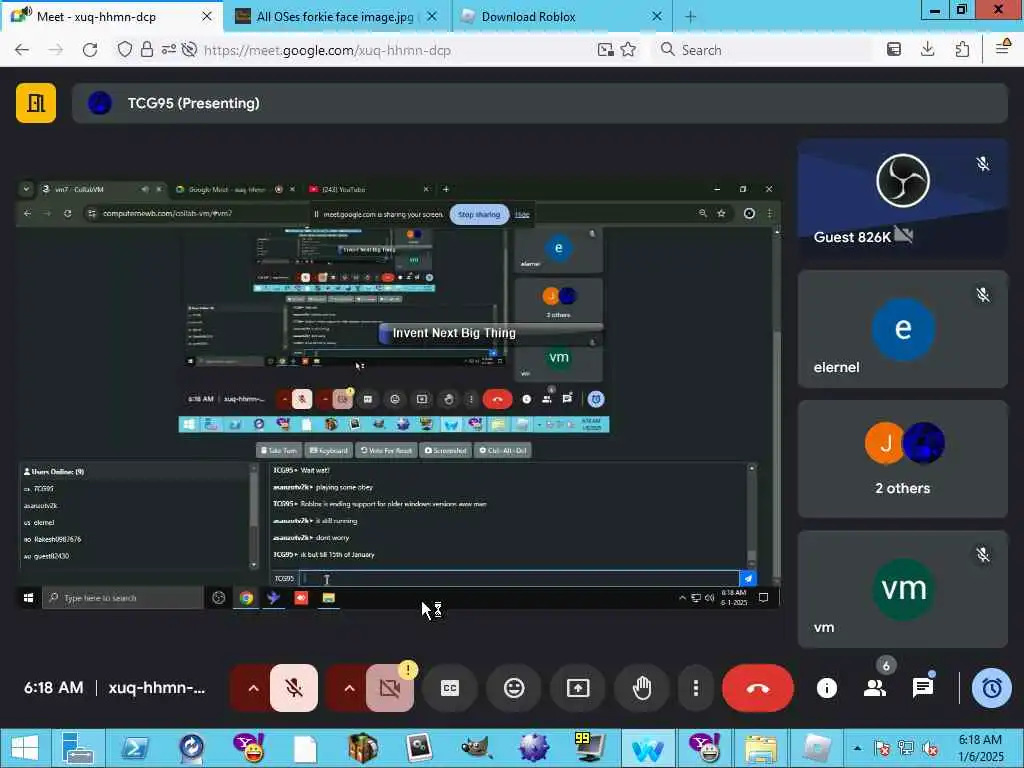Open a new browser tab with plus
The image size is (1024, 768).
(x=690, y=16)
